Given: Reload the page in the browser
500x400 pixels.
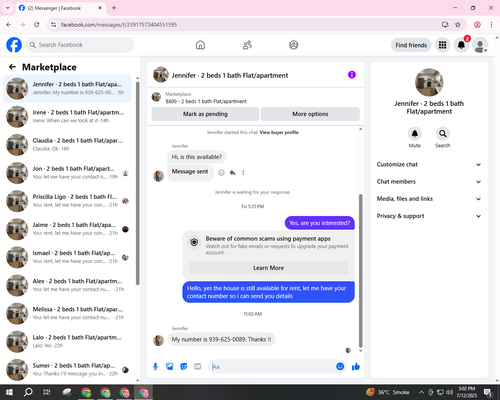Looking at the screenshot, I should 37,25.
